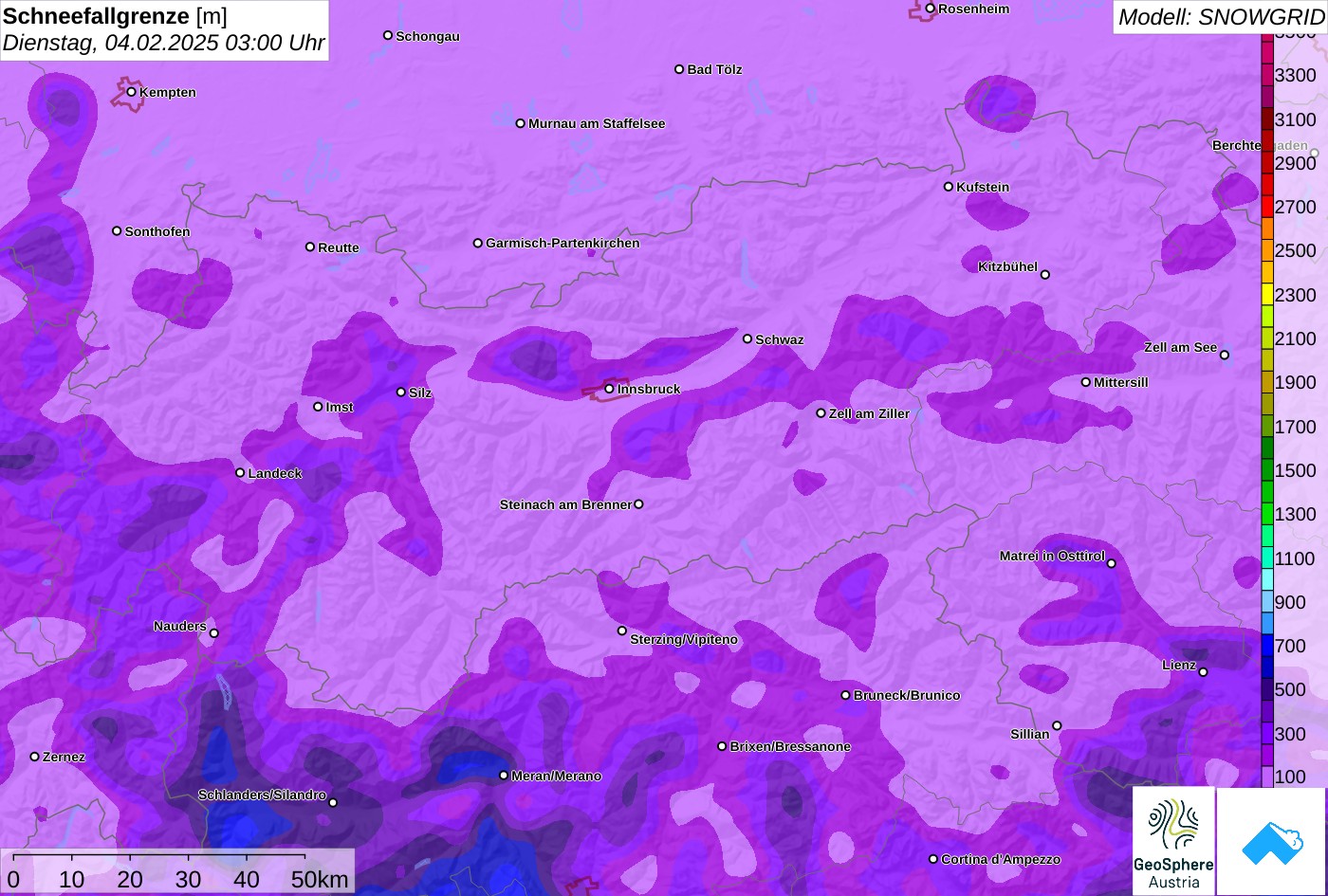Screen dimensions: 1328x896
Task: Click the Innsbruck city marker
Action: [x=610, y=389]
